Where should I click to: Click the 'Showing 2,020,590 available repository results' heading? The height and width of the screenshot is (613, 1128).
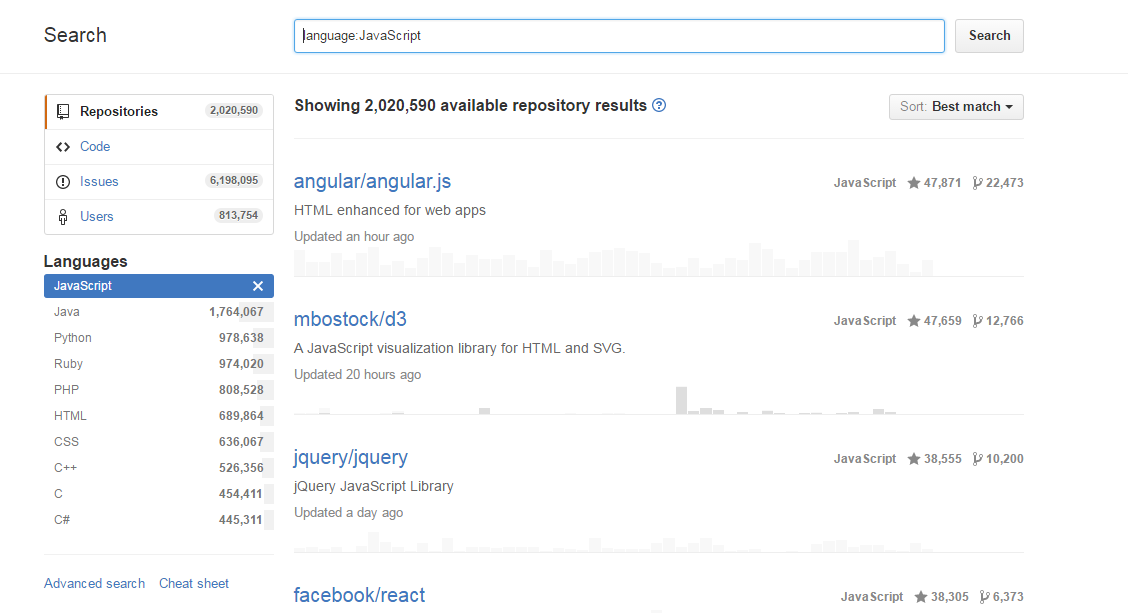pos(470,106)
